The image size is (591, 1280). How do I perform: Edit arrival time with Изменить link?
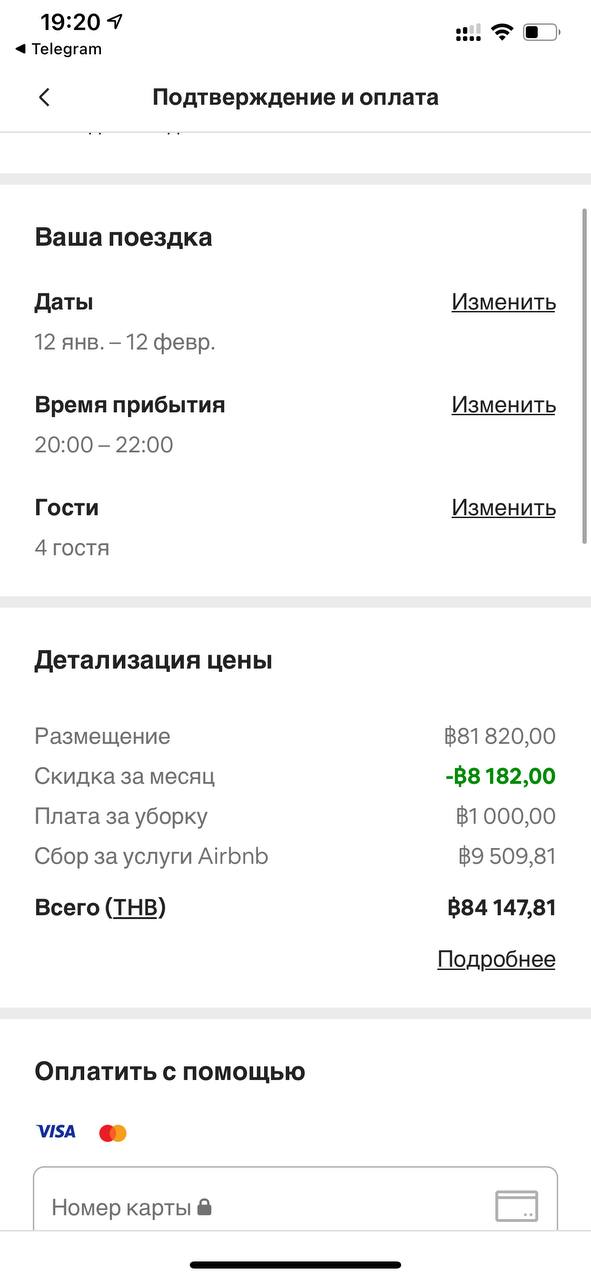click(503, 405)
